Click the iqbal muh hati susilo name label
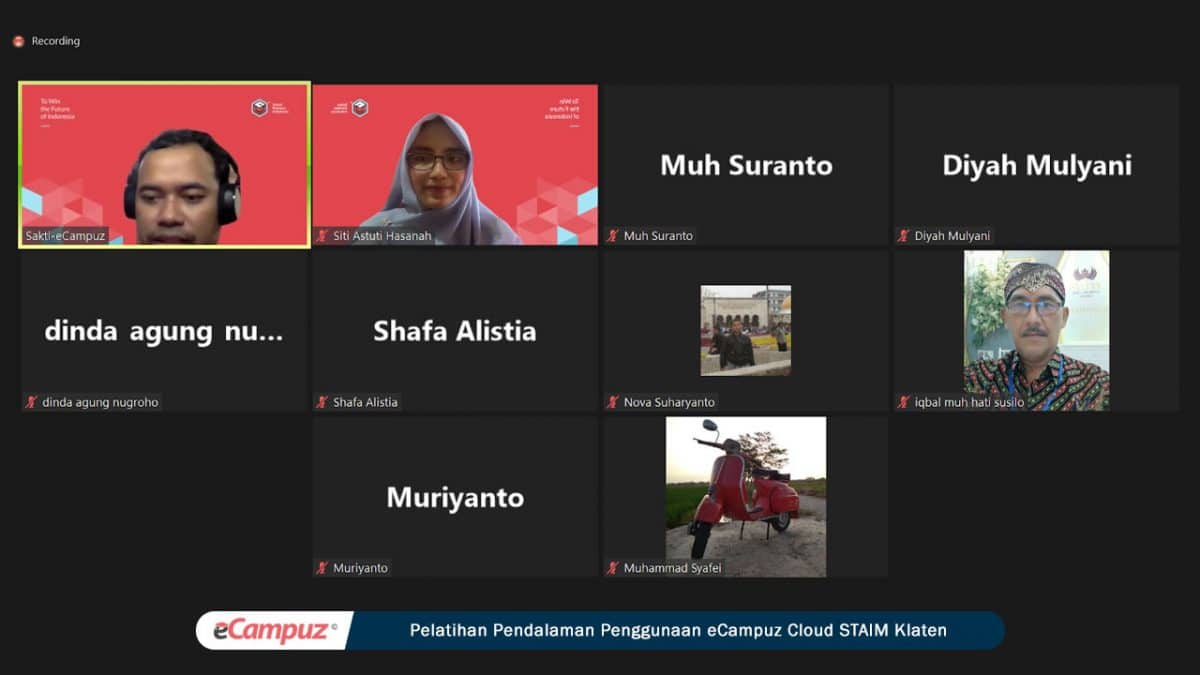 click(x=969, y=402)
